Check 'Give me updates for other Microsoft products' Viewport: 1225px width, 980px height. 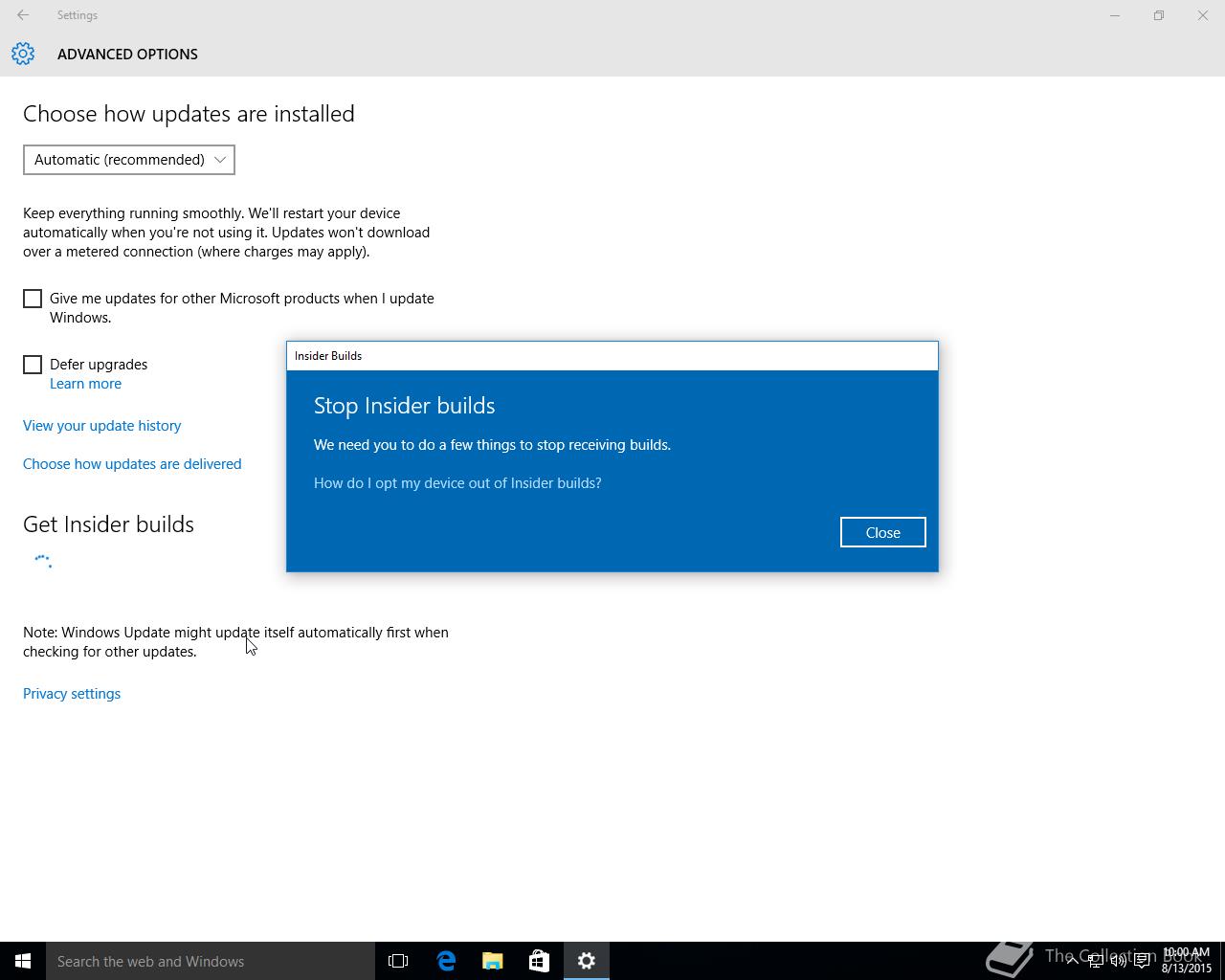pos(33,299)
